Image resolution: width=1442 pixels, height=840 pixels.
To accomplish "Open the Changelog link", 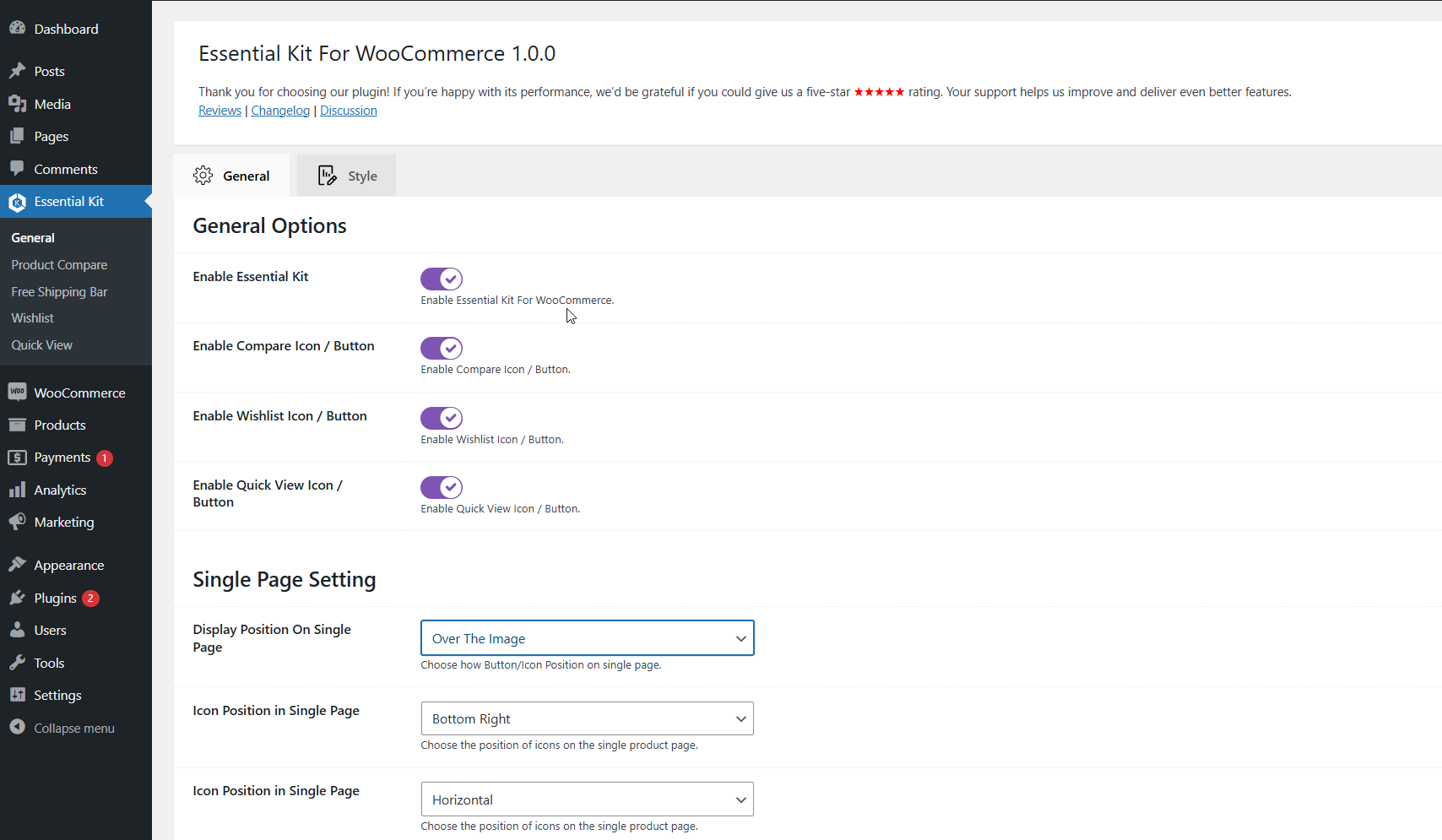I will (x=280, y=111).
